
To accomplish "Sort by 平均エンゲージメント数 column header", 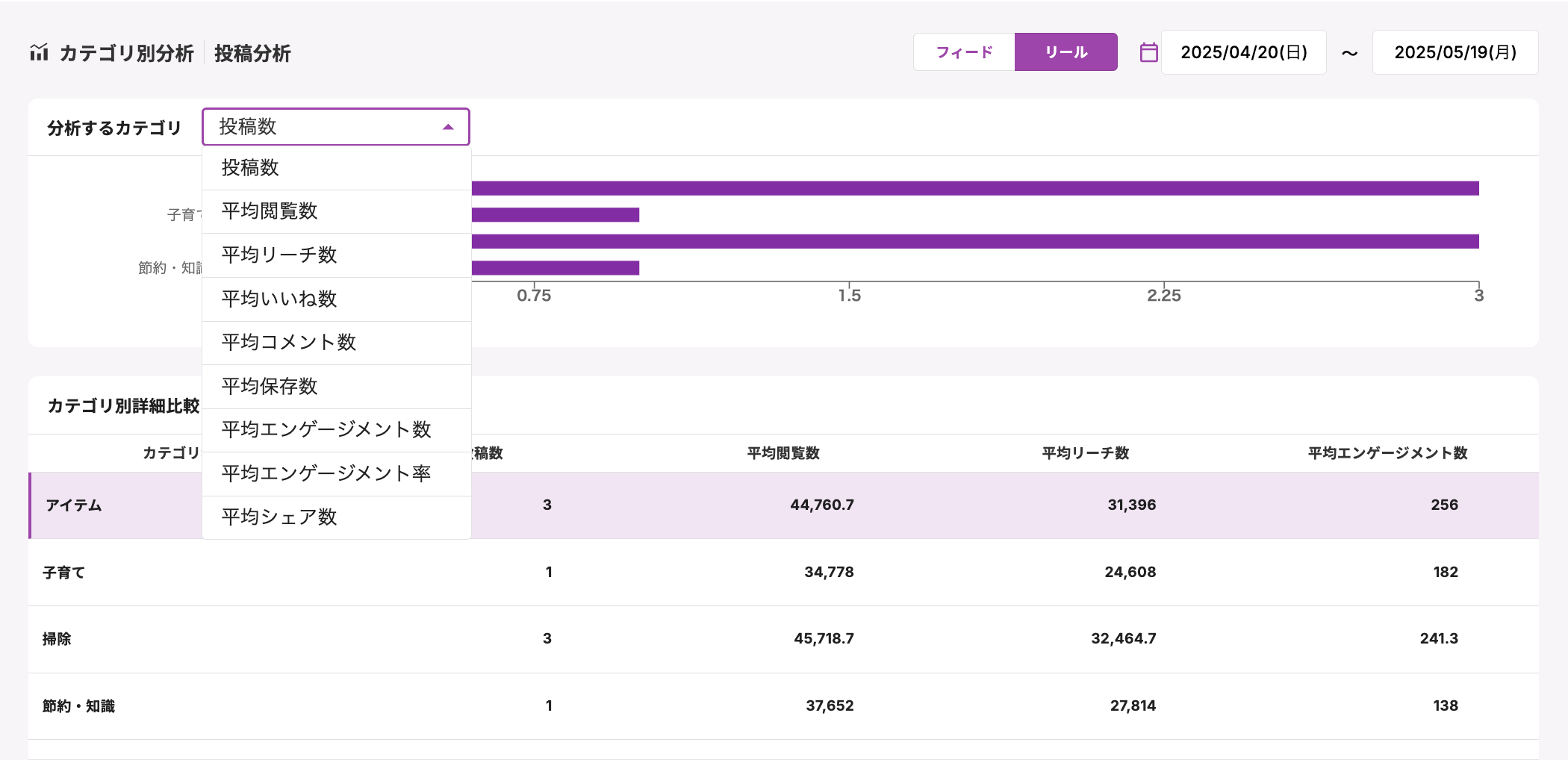I will pyautogui.click(x=1387, y=453).
